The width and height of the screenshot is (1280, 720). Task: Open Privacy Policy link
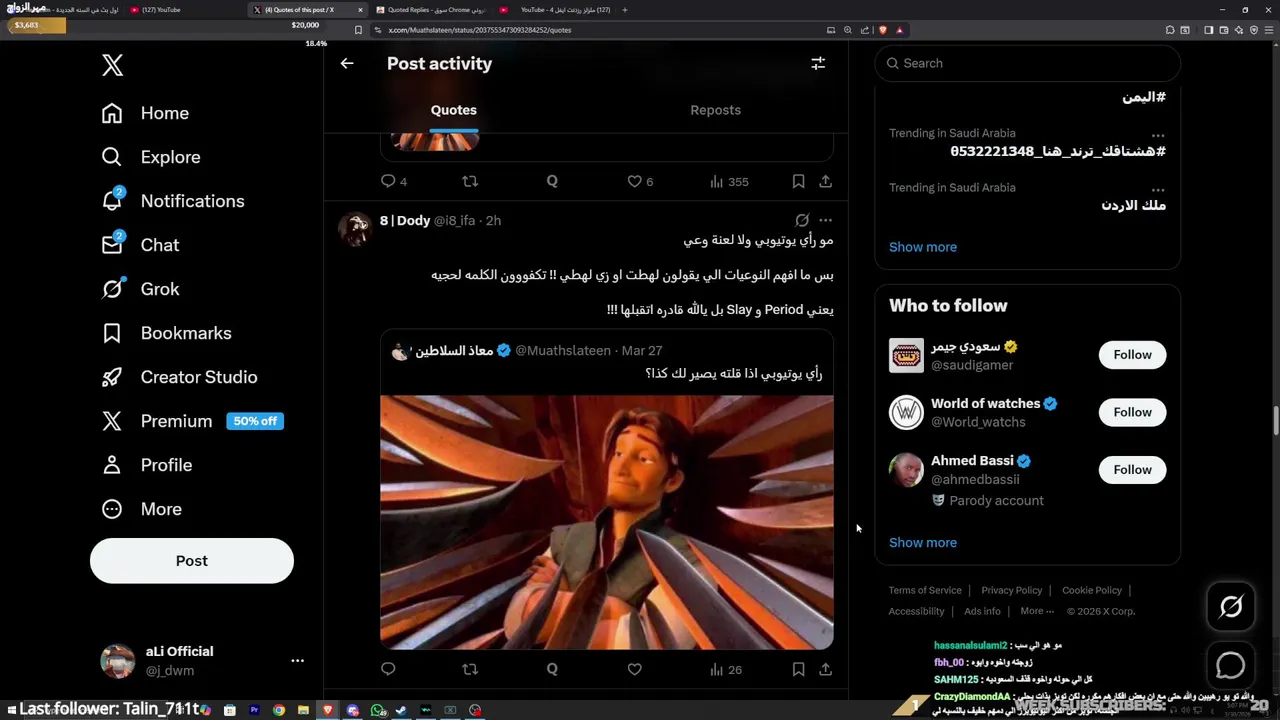coord(1012,590)
